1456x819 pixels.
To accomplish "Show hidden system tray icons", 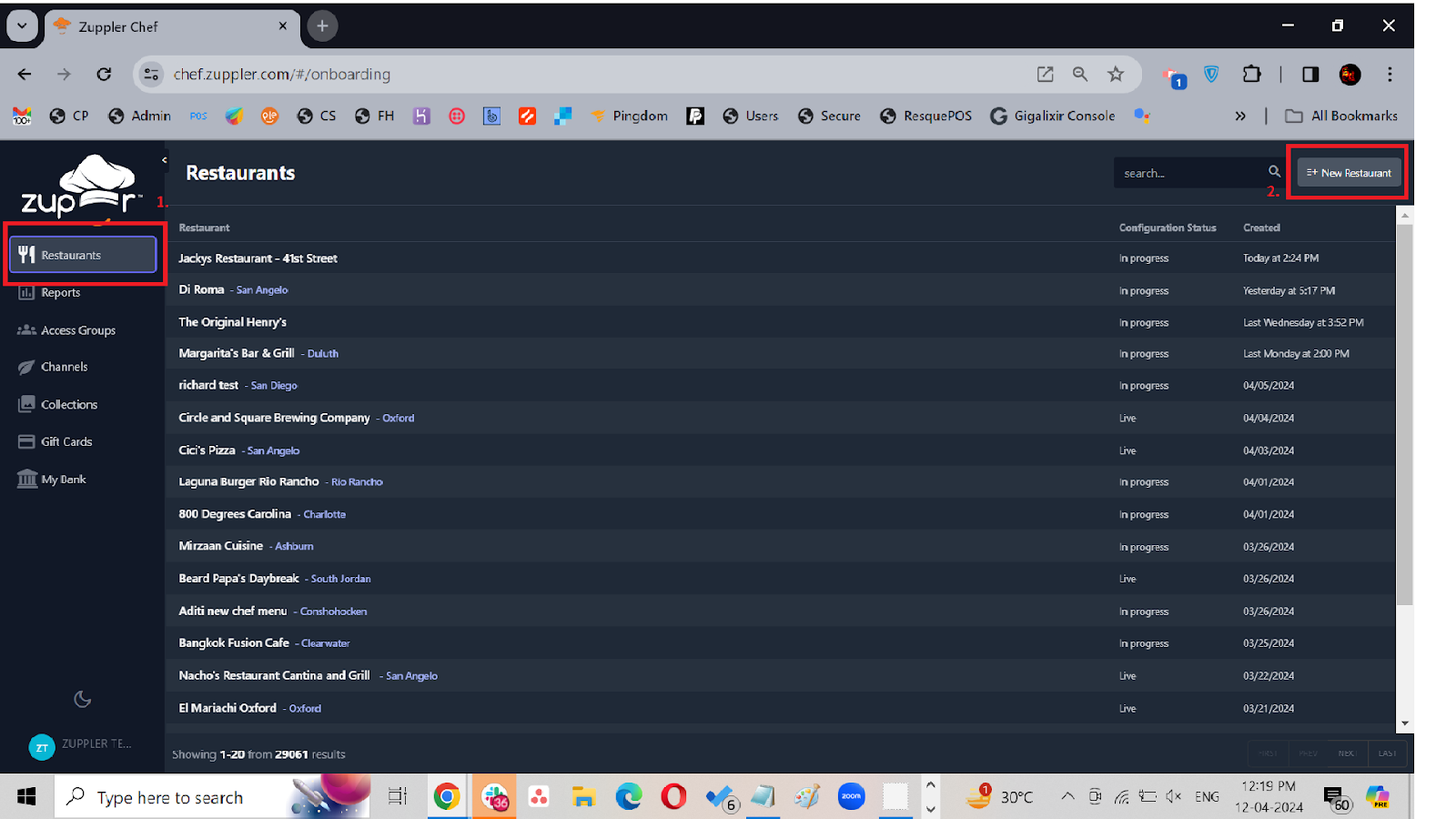I will point(1067,797).
